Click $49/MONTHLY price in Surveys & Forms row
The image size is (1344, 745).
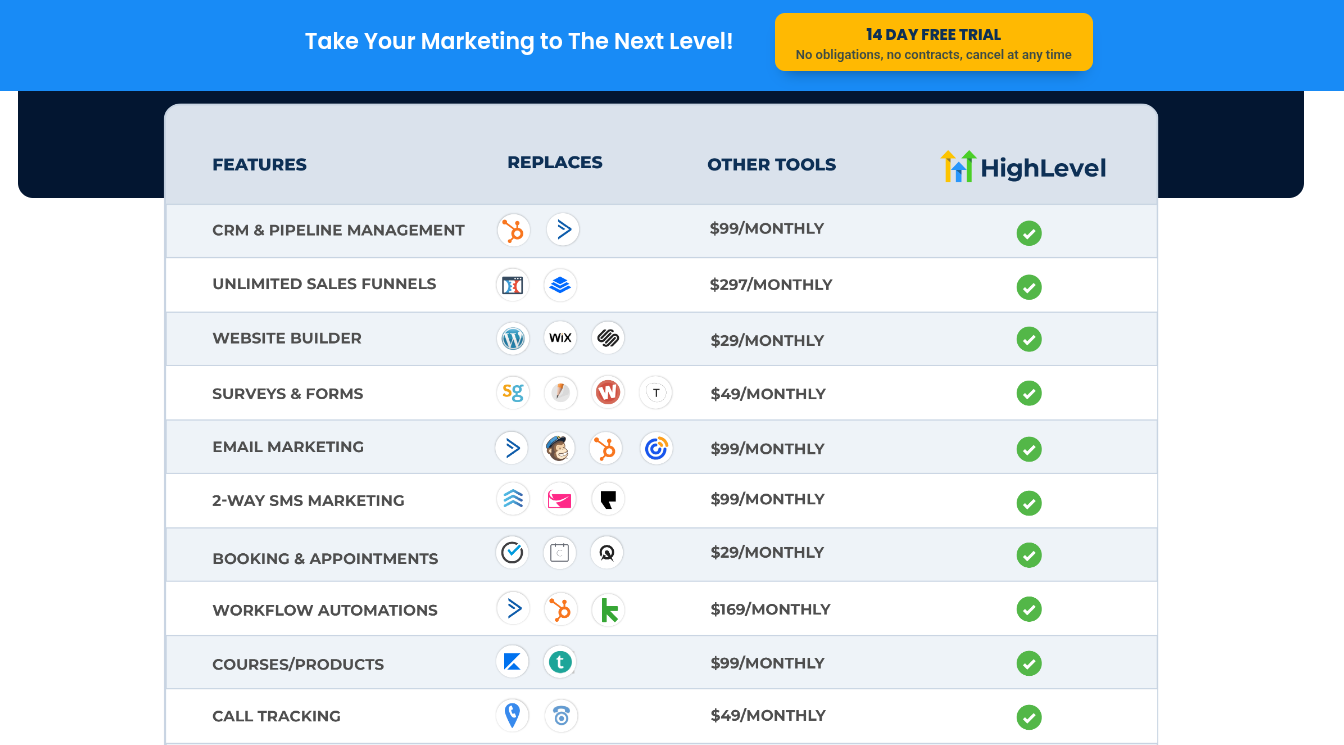(x=768, y=394)
